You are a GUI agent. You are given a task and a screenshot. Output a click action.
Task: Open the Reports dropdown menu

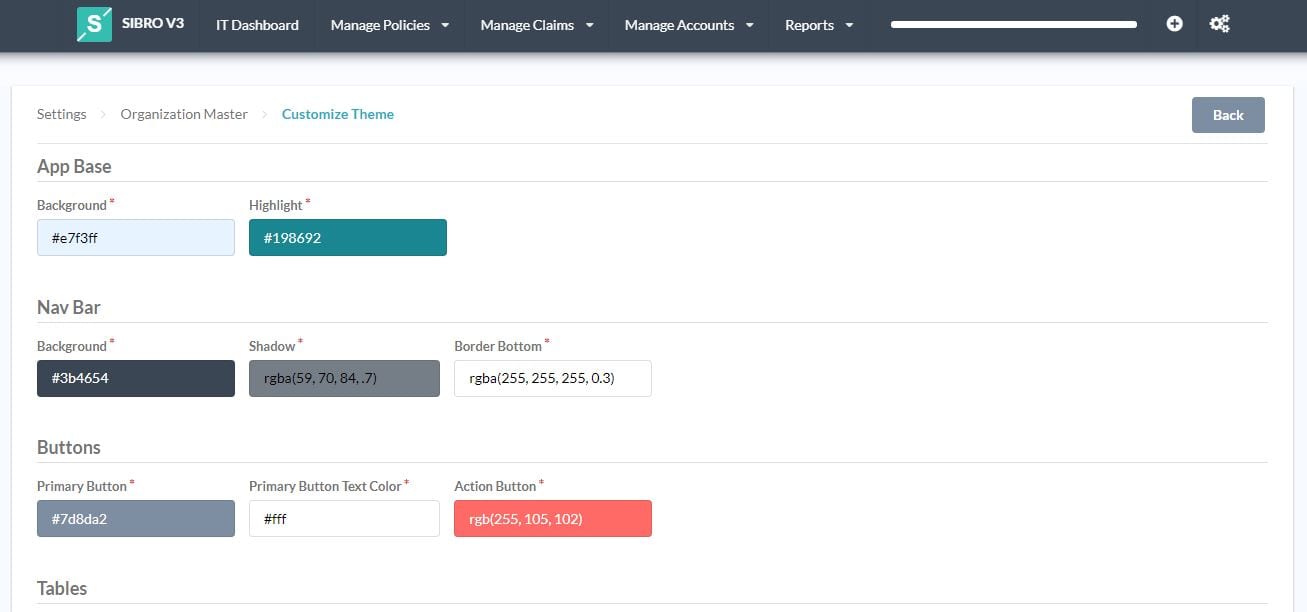point(818,25)
